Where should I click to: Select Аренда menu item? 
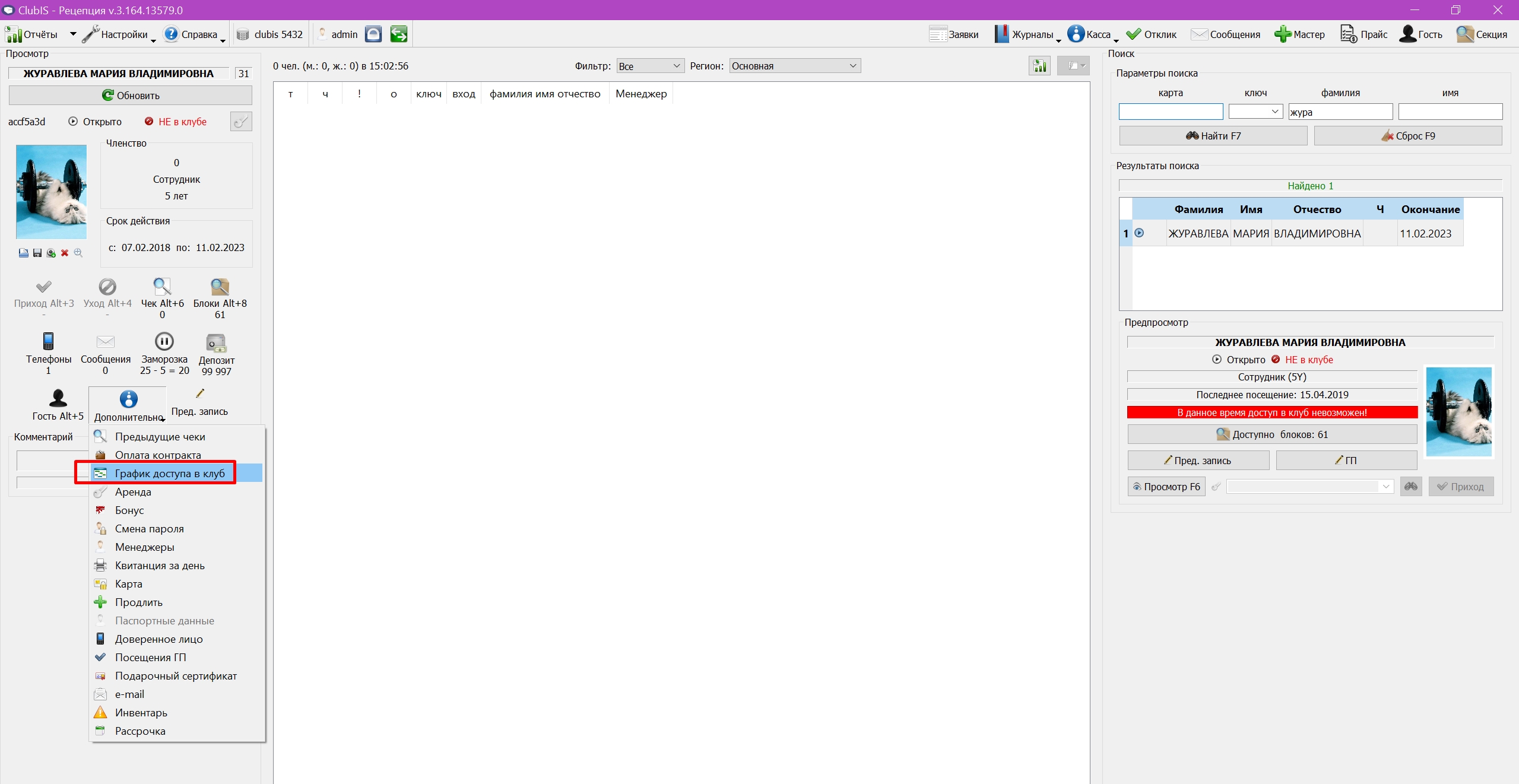[x=176, y=491]
